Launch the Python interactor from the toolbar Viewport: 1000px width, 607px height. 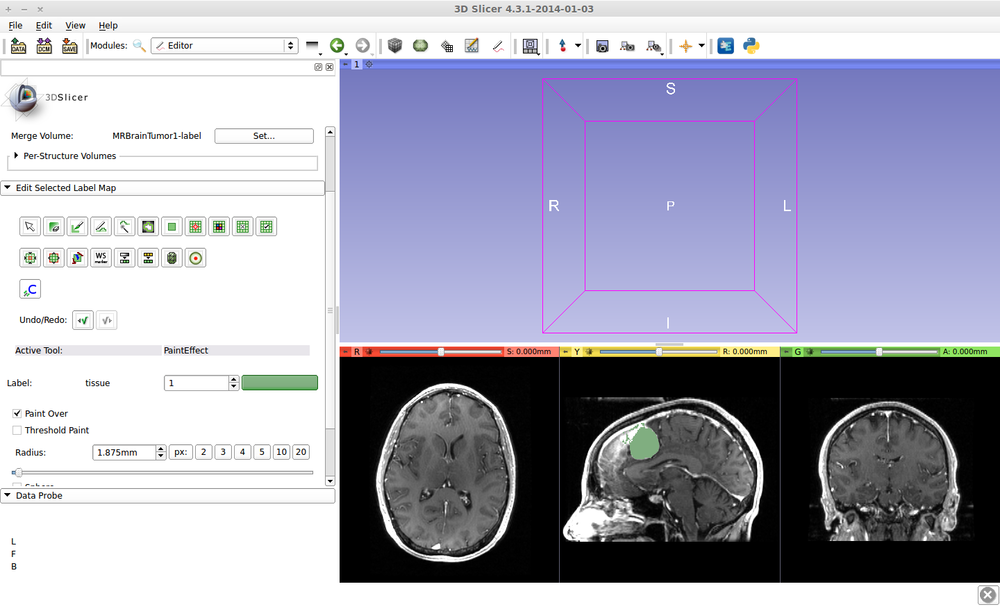pos(753,45)
